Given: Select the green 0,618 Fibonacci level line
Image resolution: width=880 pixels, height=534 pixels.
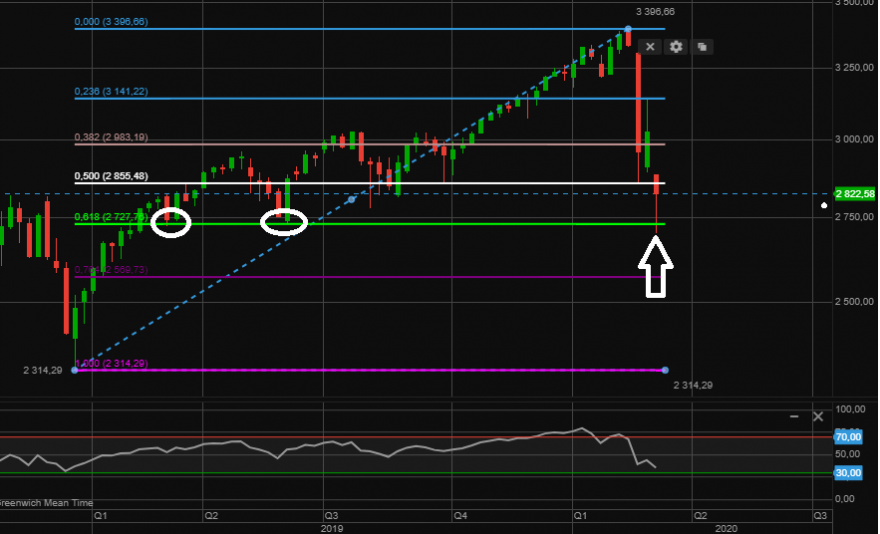Looking at the screenshot, I should pyautogui.click(x=370, y=224).
